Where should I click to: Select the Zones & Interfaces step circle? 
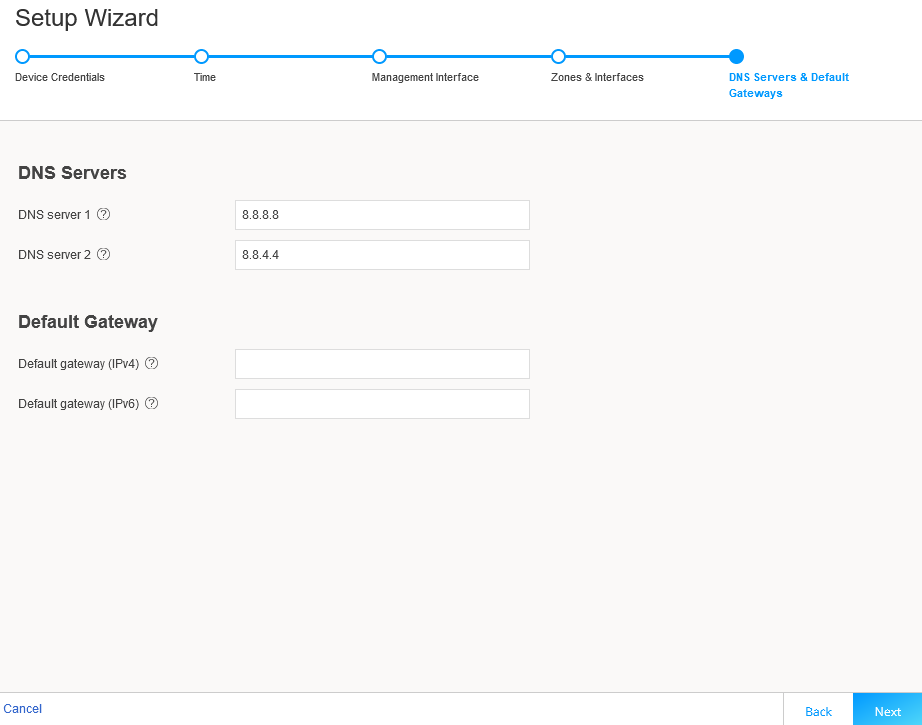click(558, 57)
